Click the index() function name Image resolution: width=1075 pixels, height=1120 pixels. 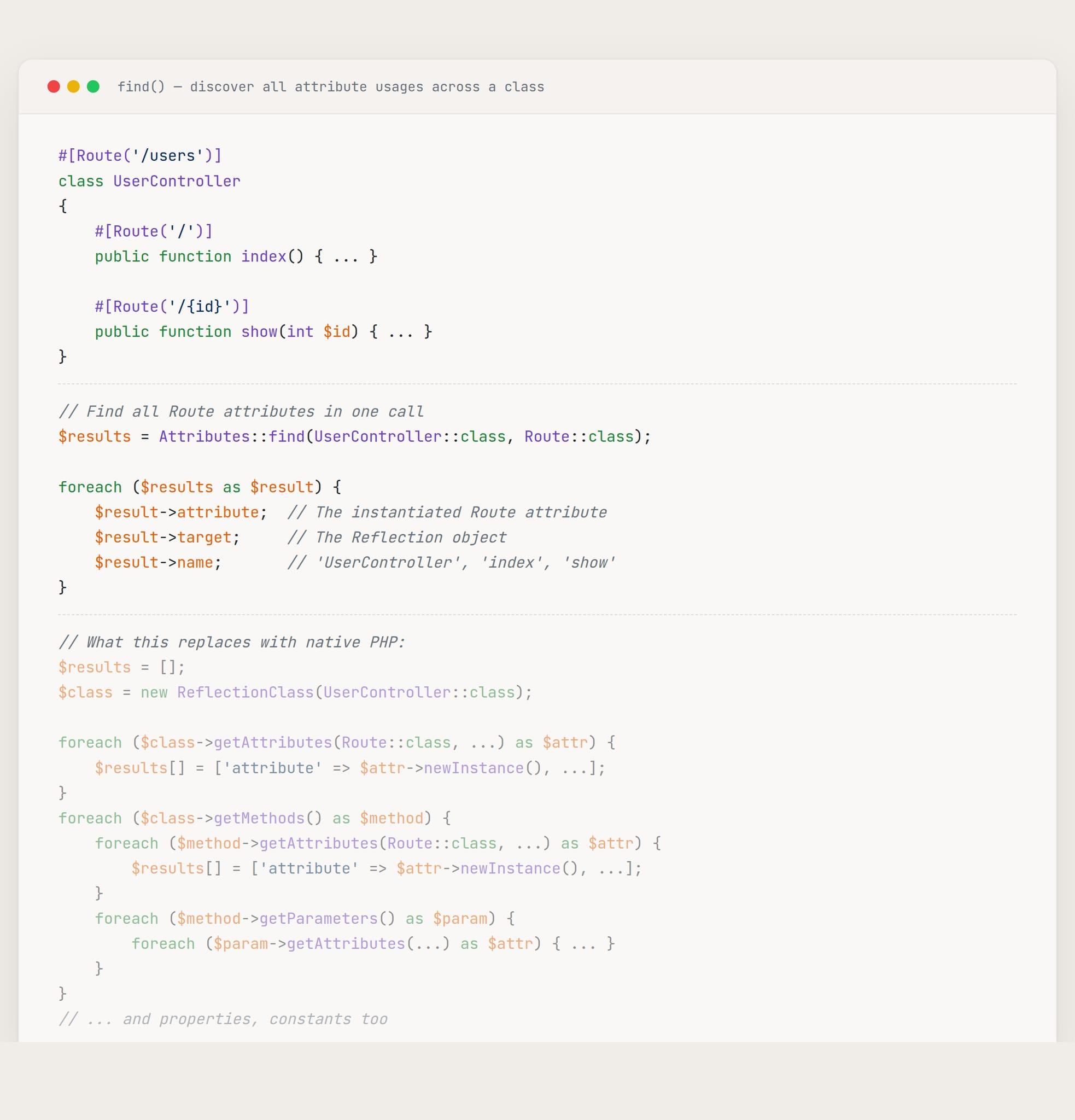[264, 256]
